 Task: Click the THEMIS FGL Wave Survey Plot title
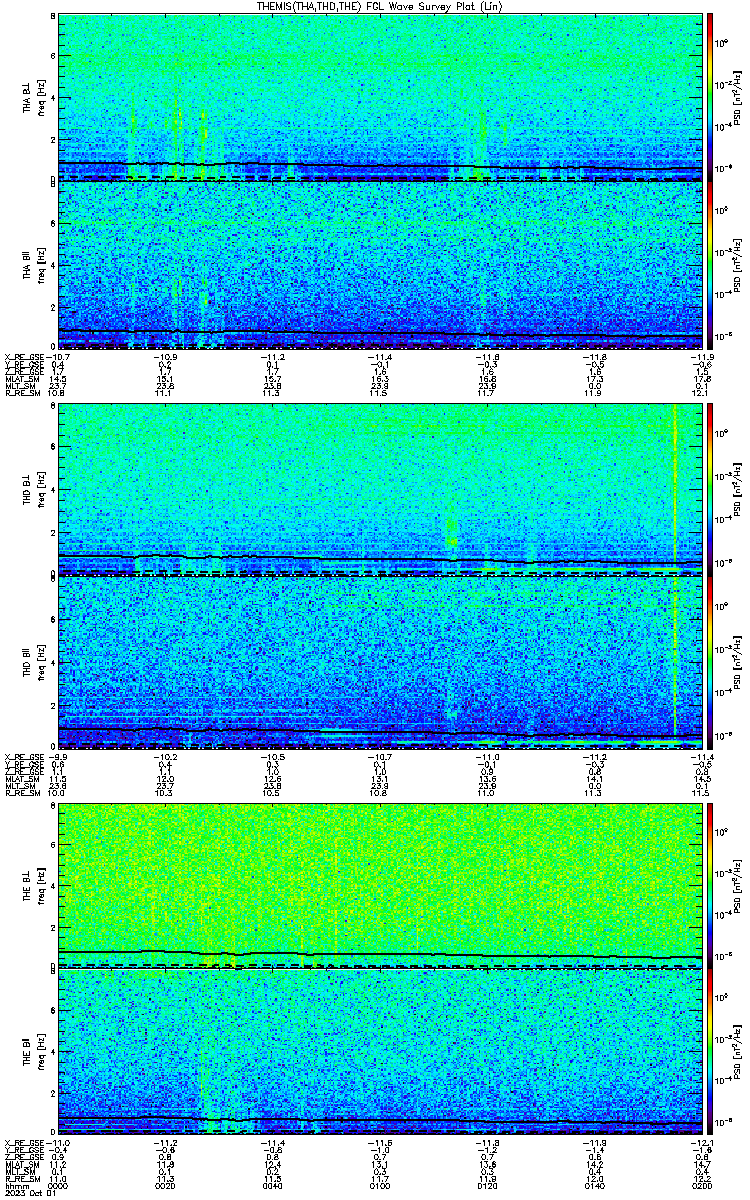[373, 6]
